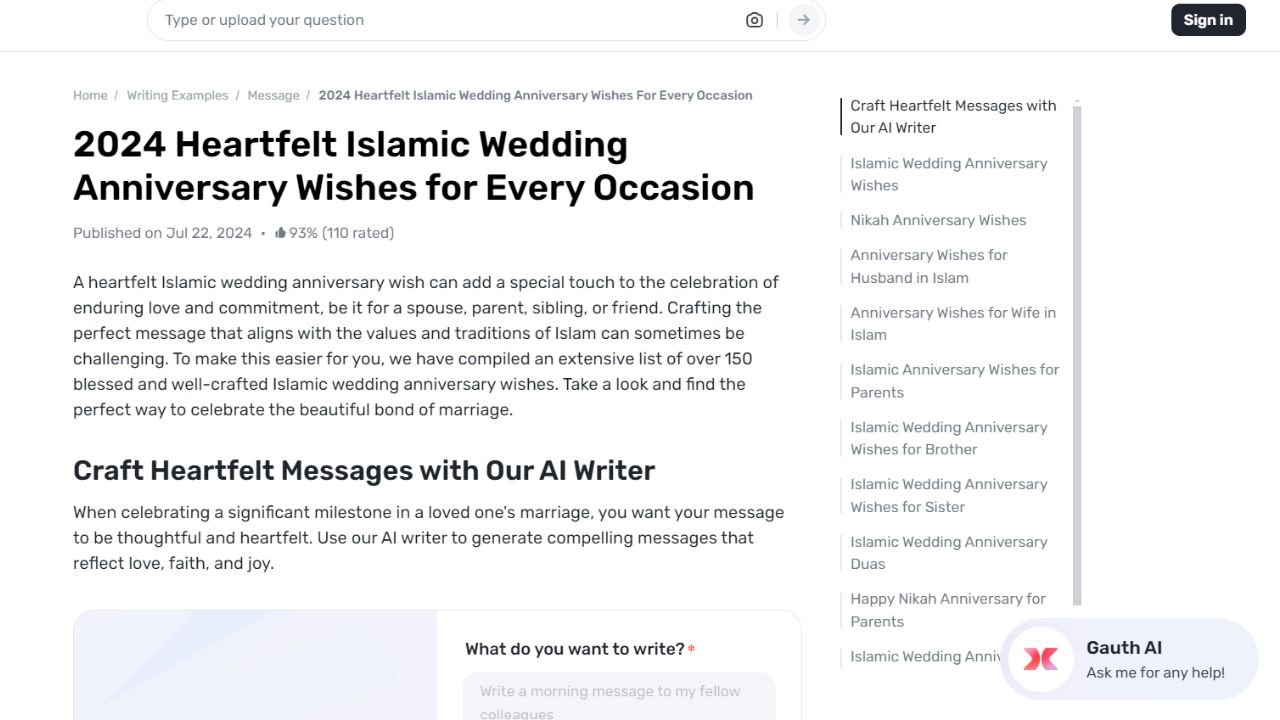Screen dimensions: 1280x720
Task: Open Islamic Wedding Anniversary Wishes for Brother
Action: (x=948, y=438)
